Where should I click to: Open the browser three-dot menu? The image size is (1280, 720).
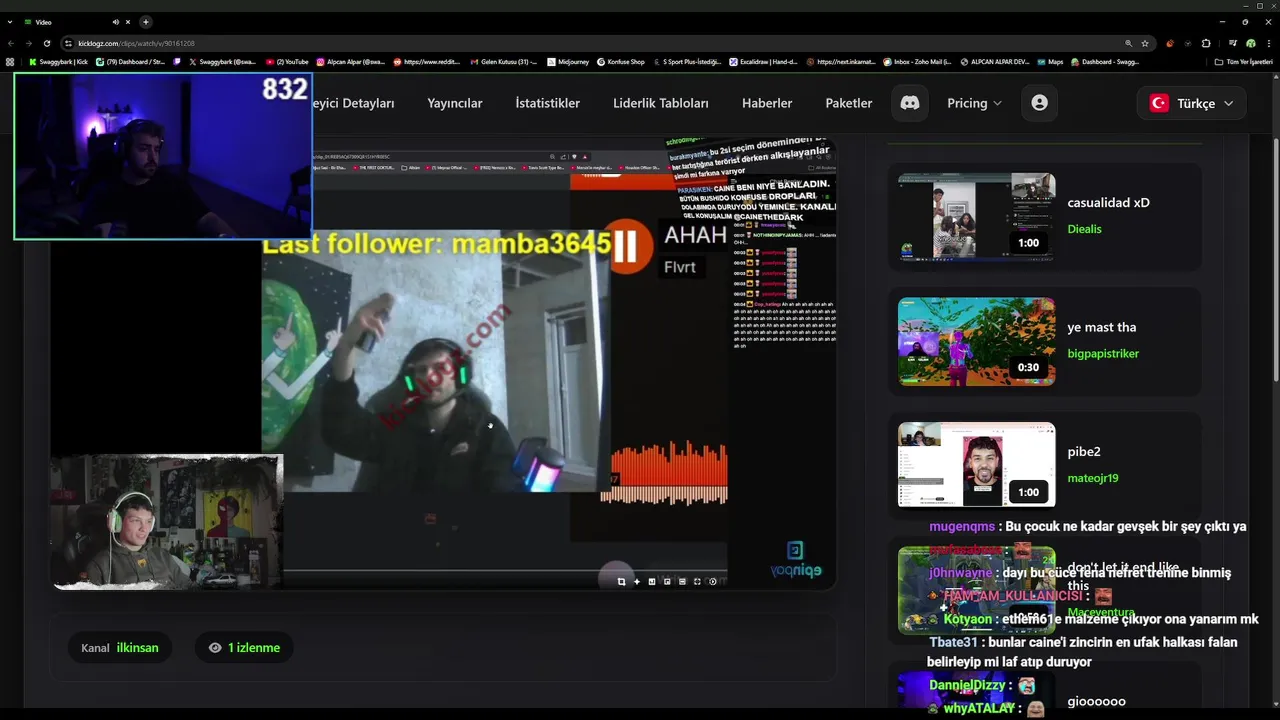coord(1268,43)
